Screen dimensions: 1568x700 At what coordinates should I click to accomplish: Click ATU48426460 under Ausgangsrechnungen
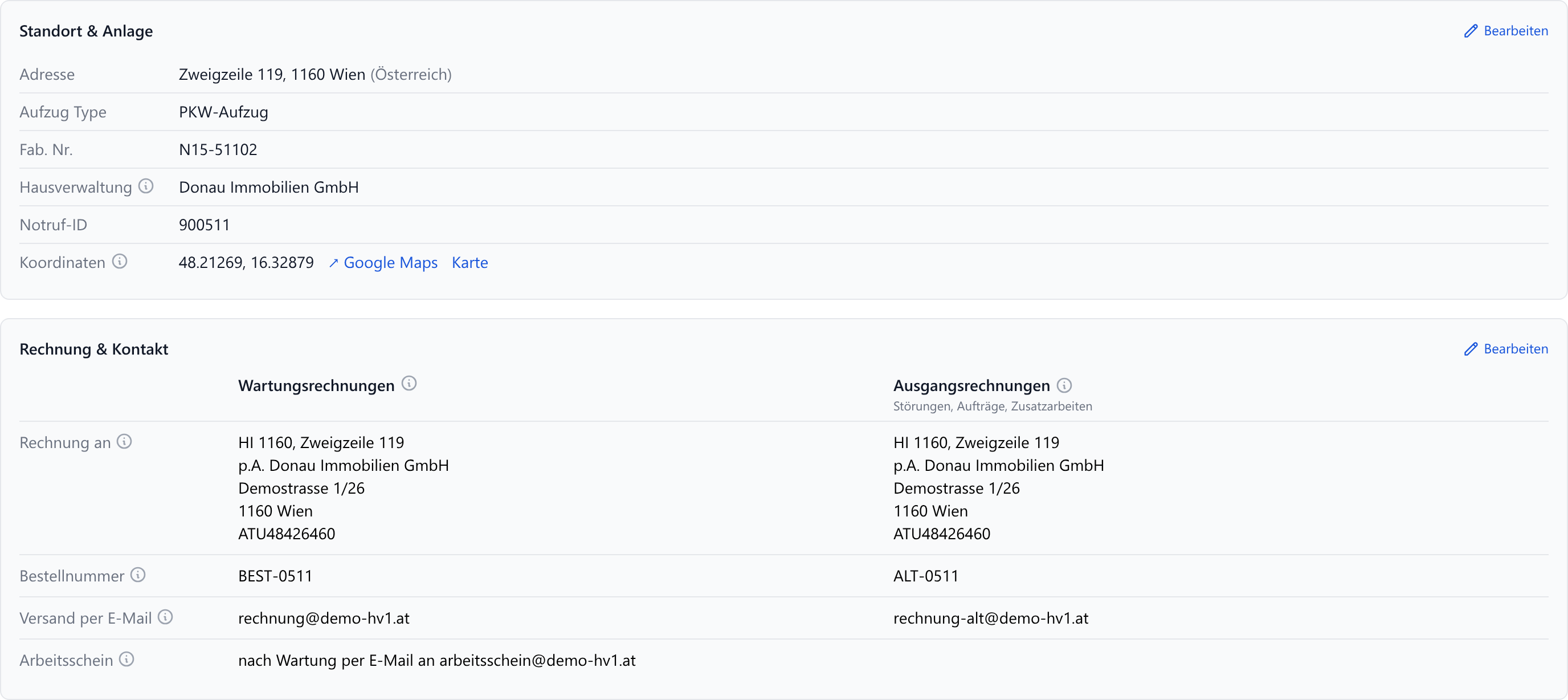(x=942, y=534)
